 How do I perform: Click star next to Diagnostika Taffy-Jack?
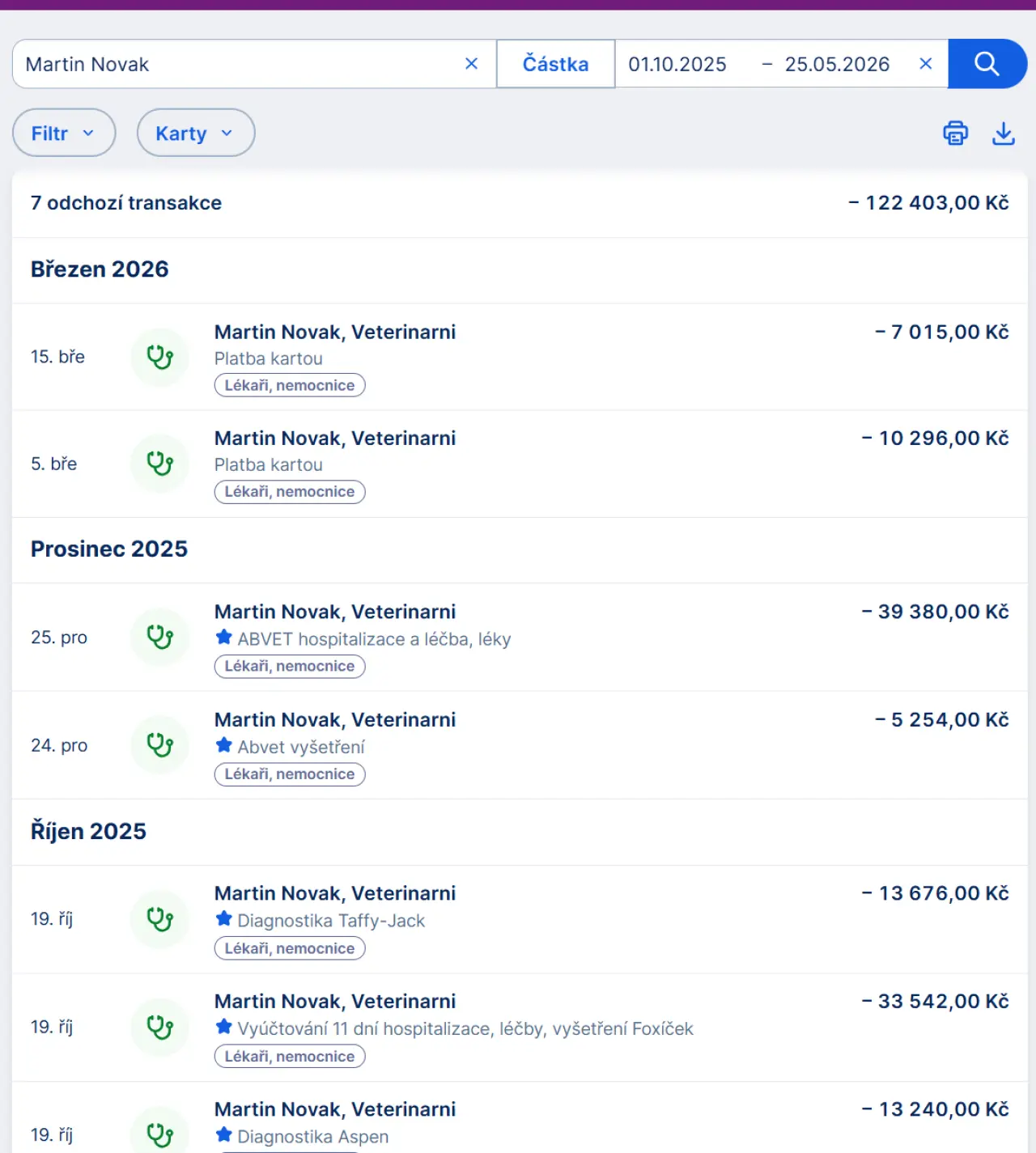pyautogui.click(x=224, y=919)
